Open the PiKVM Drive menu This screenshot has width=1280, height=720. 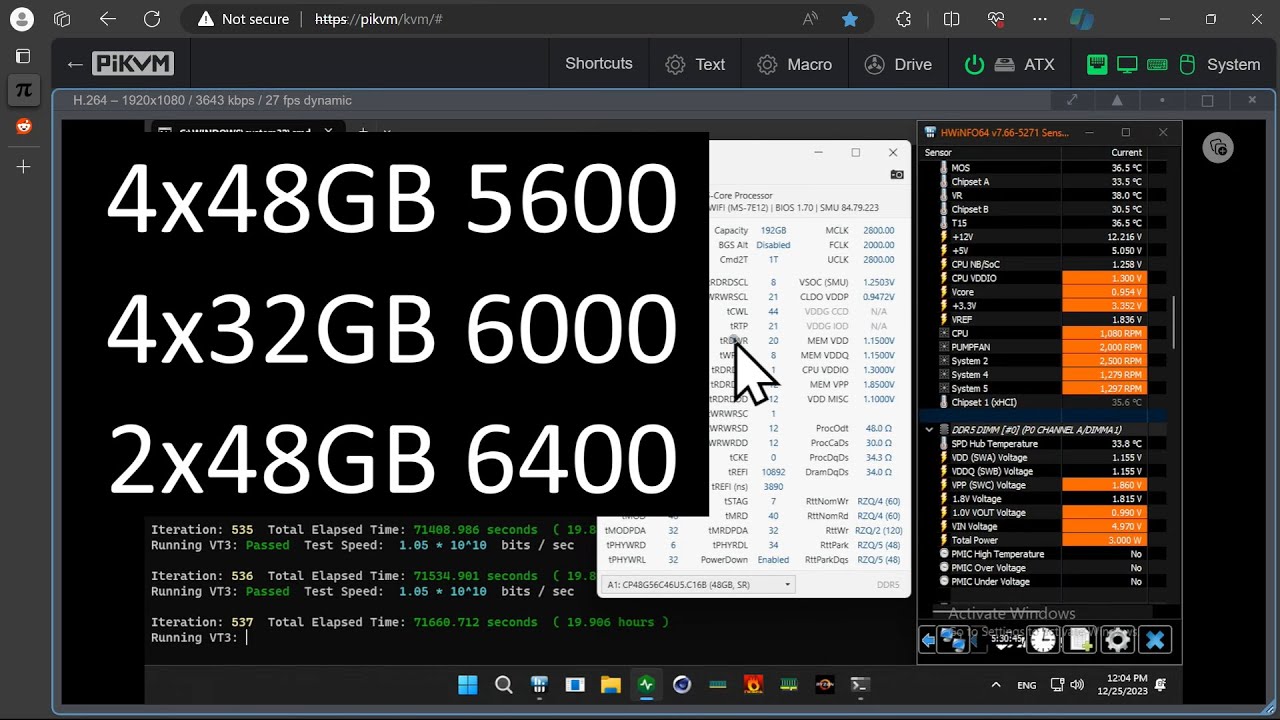pyautogui.click(x=898, y=64)
